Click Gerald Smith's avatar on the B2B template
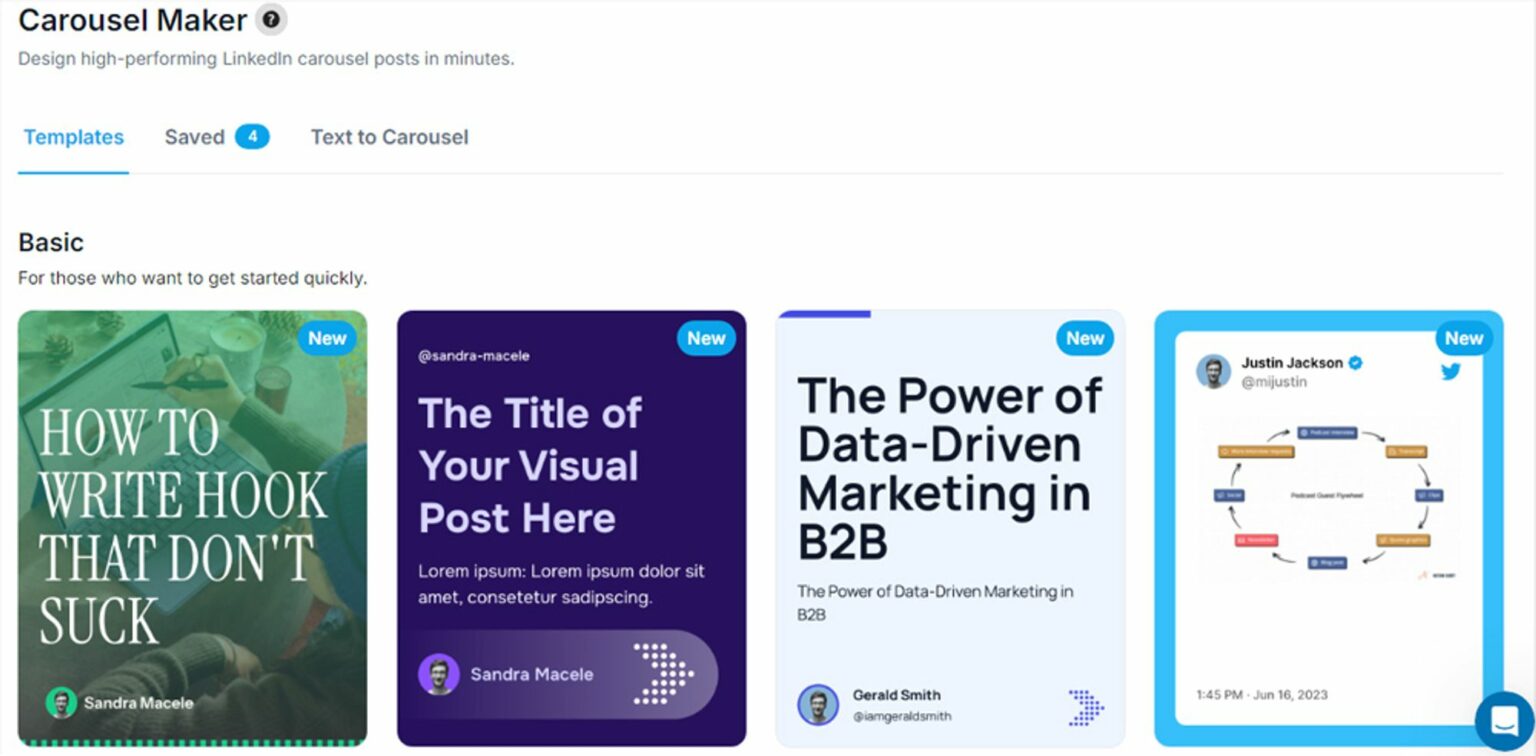The width and height of the screenshot is (1536, 756). click(818, 704)
